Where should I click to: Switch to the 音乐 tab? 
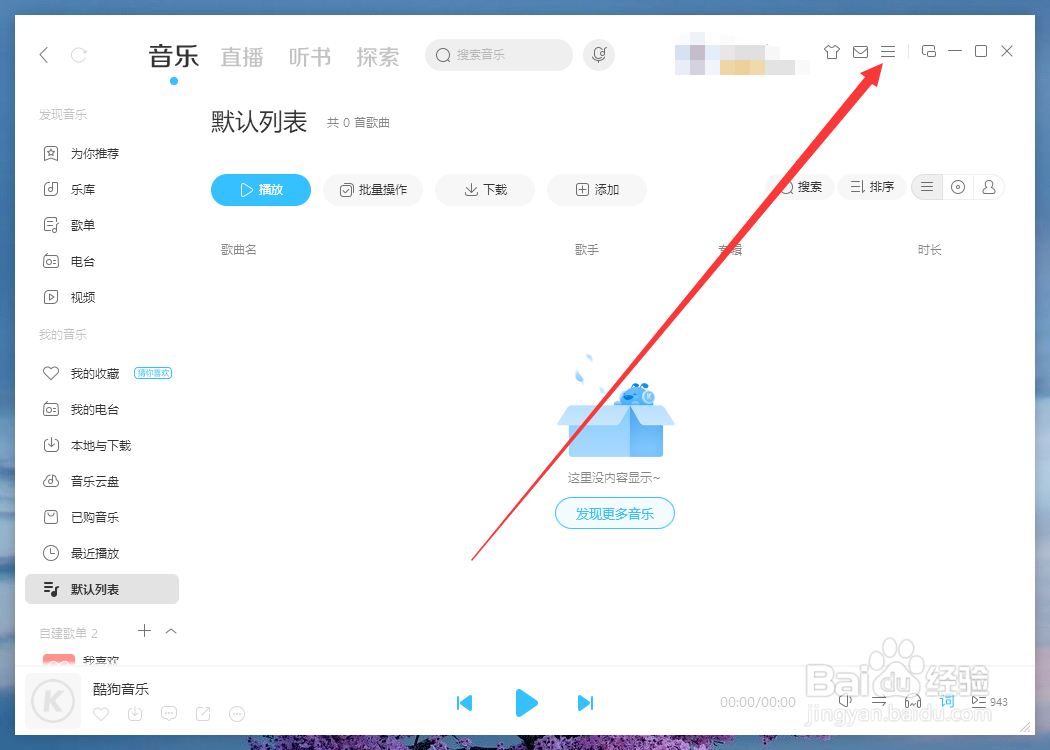click(173, 56)
